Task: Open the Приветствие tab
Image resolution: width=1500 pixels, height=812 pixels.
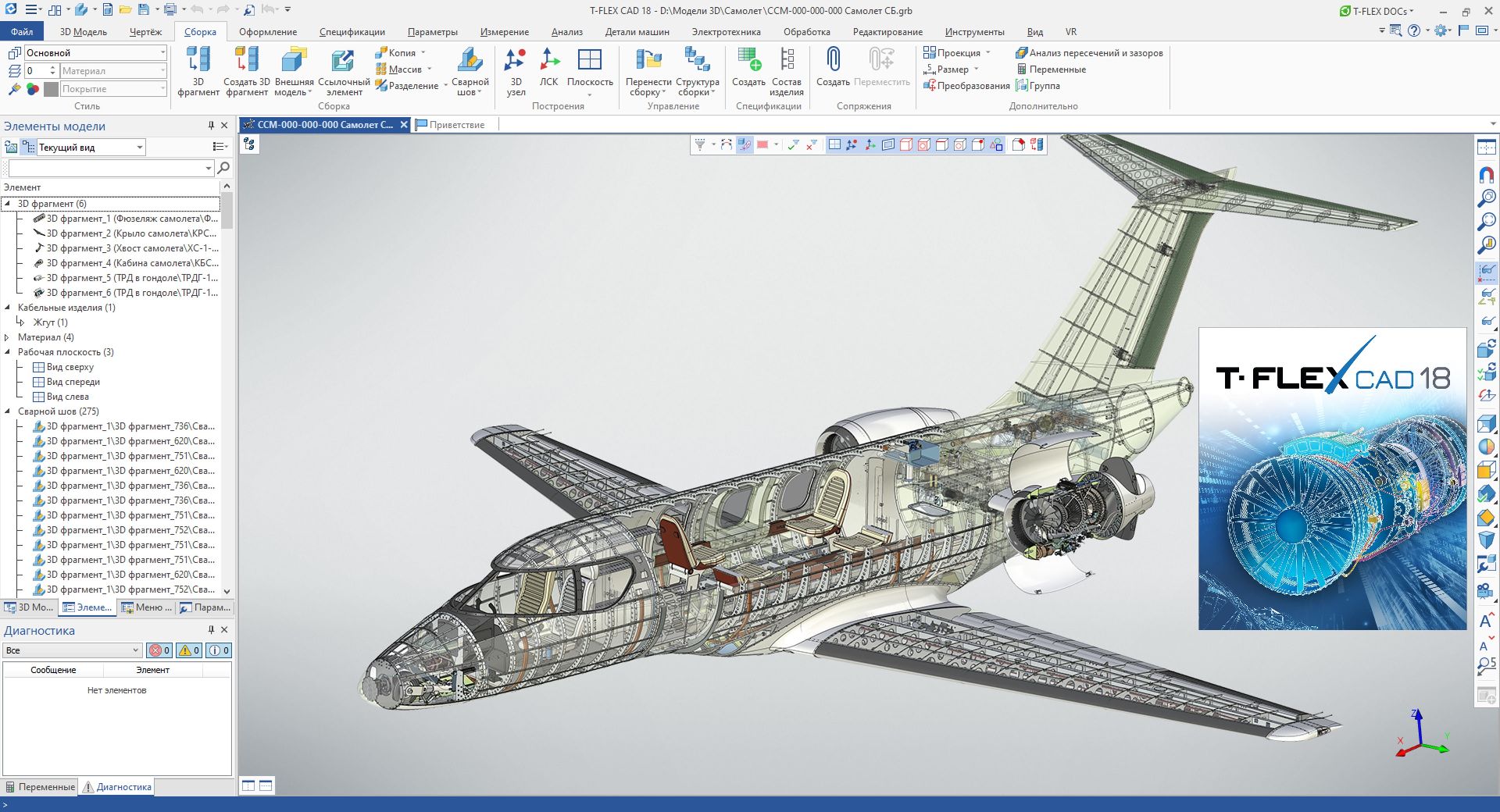Action: [455, 124]
